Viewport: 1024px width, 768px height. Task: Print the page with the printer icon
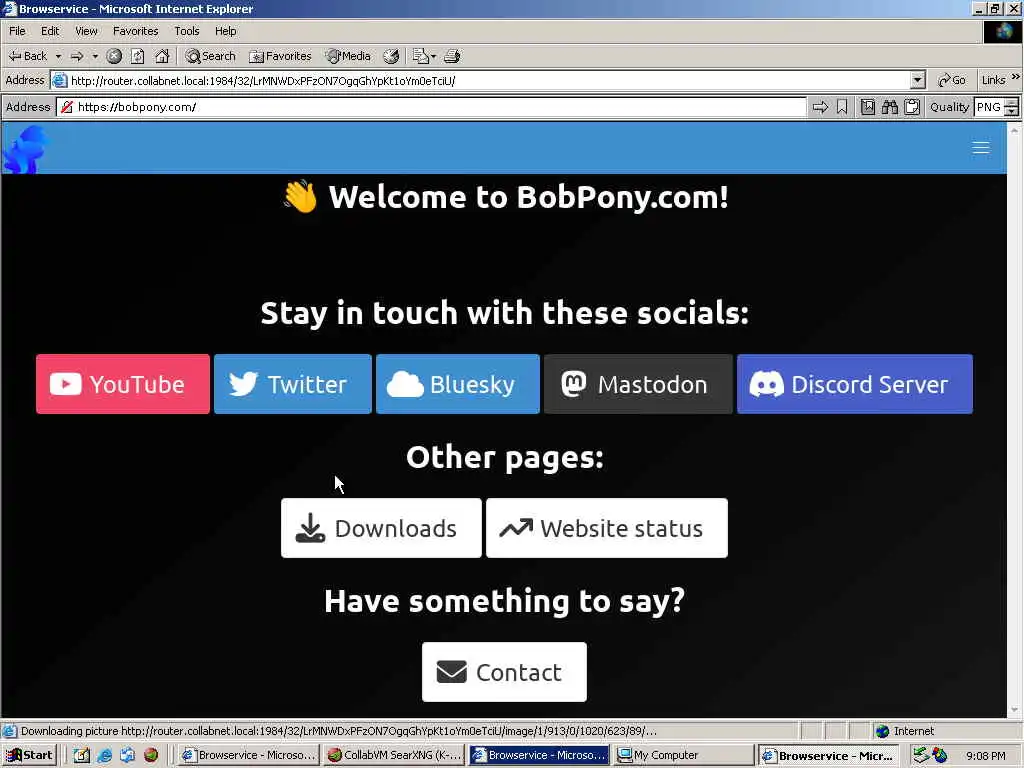point(452,56)
